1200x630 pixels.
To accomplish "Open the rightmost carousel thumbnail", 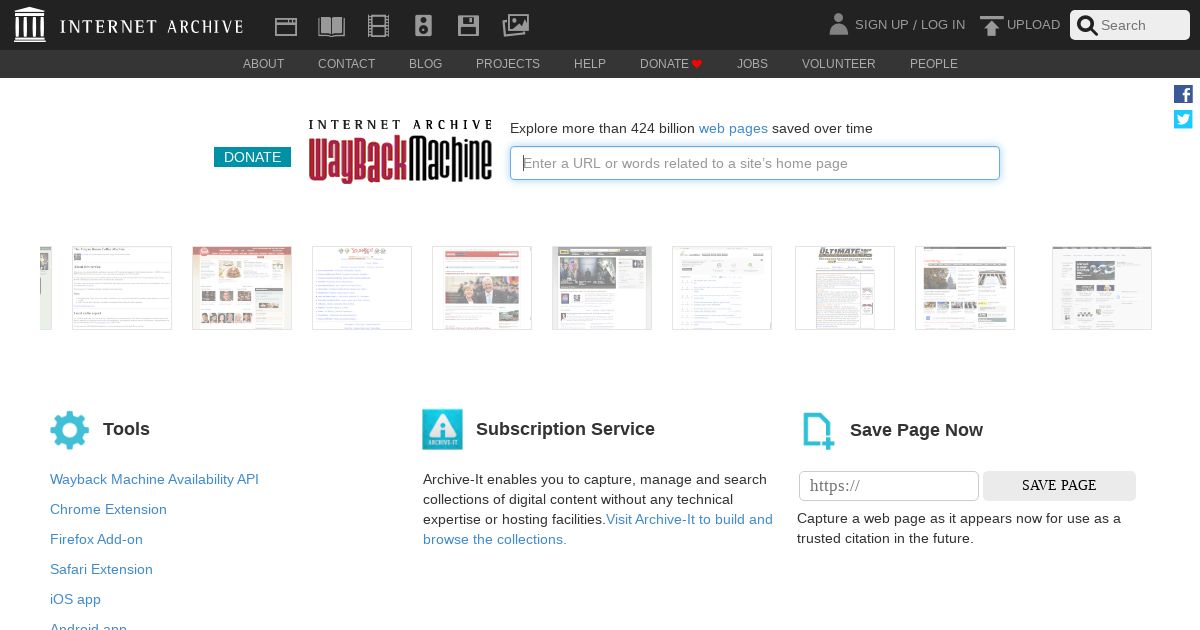I will (1102, 288).
